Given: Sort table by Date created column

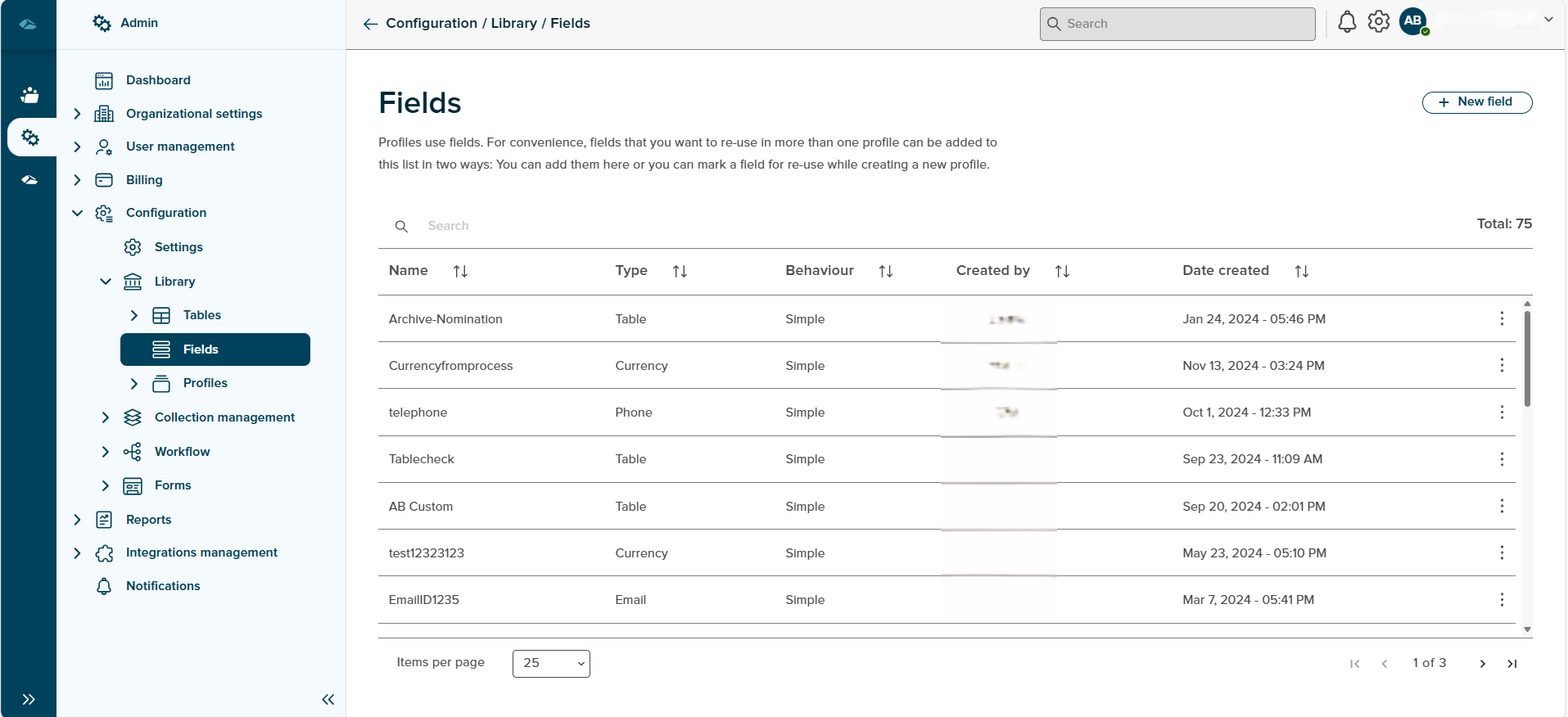Looking at the screenshot, I should pos(1301,271).
